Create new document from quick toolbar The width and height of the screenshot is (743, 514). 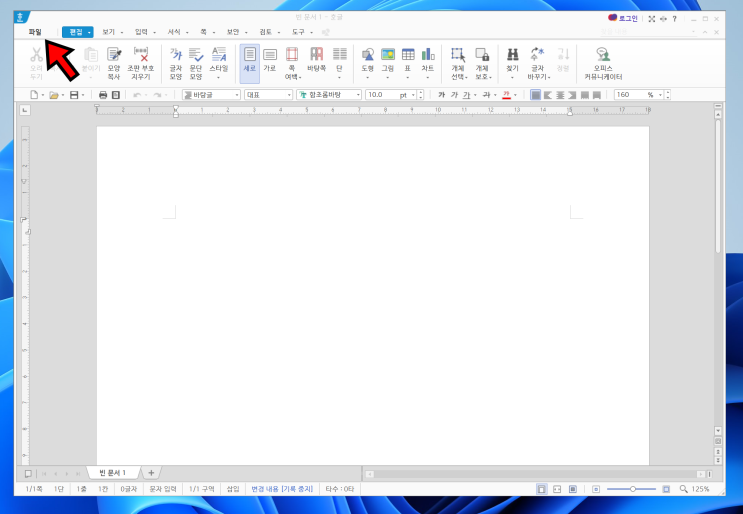click(x=34, y=95)
